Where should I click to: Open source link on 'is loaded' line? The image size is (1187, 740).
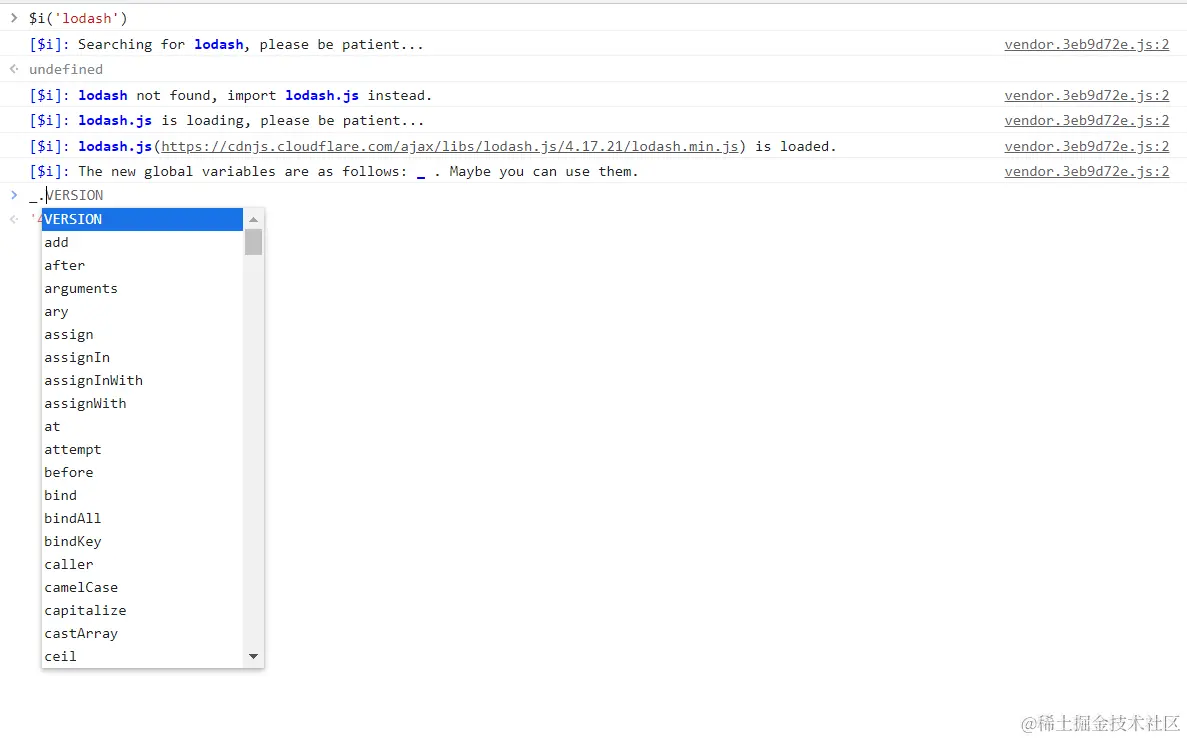point(1086,147)
